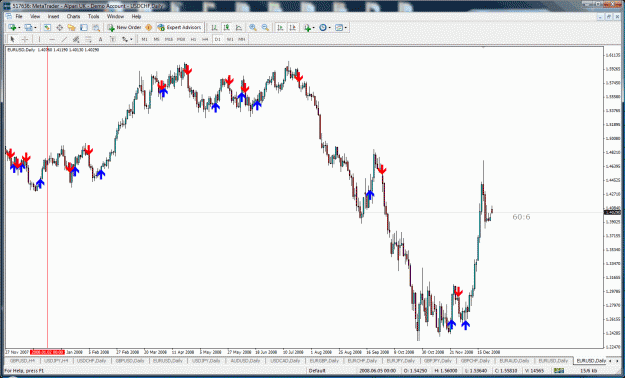625x378 pixels.
Task: Switch timeframe to H4
Action: 205,39
